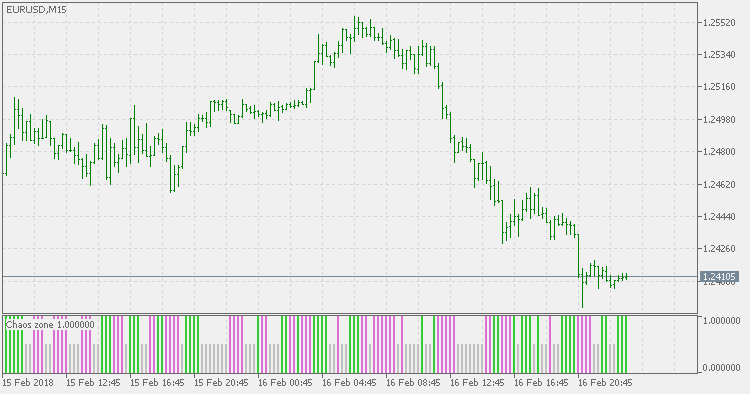Click the 15 Feb 2018 time label

pyautogui.click(x=28, y=383)
